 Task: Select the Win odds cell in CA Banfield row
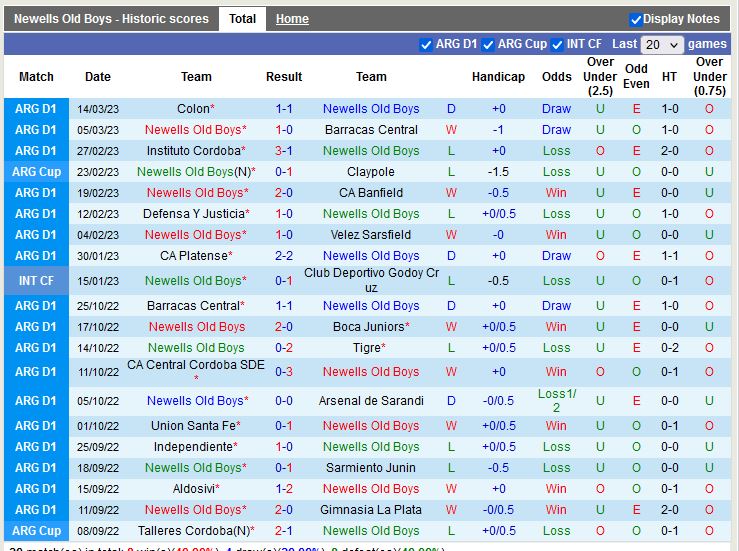click(x=556, y=193)
